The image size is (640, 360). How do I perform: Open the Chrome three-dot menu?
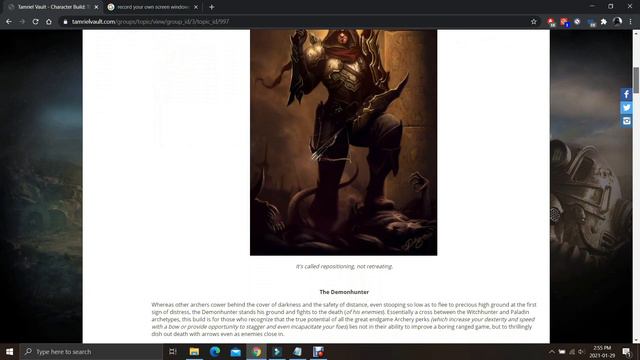631,22
